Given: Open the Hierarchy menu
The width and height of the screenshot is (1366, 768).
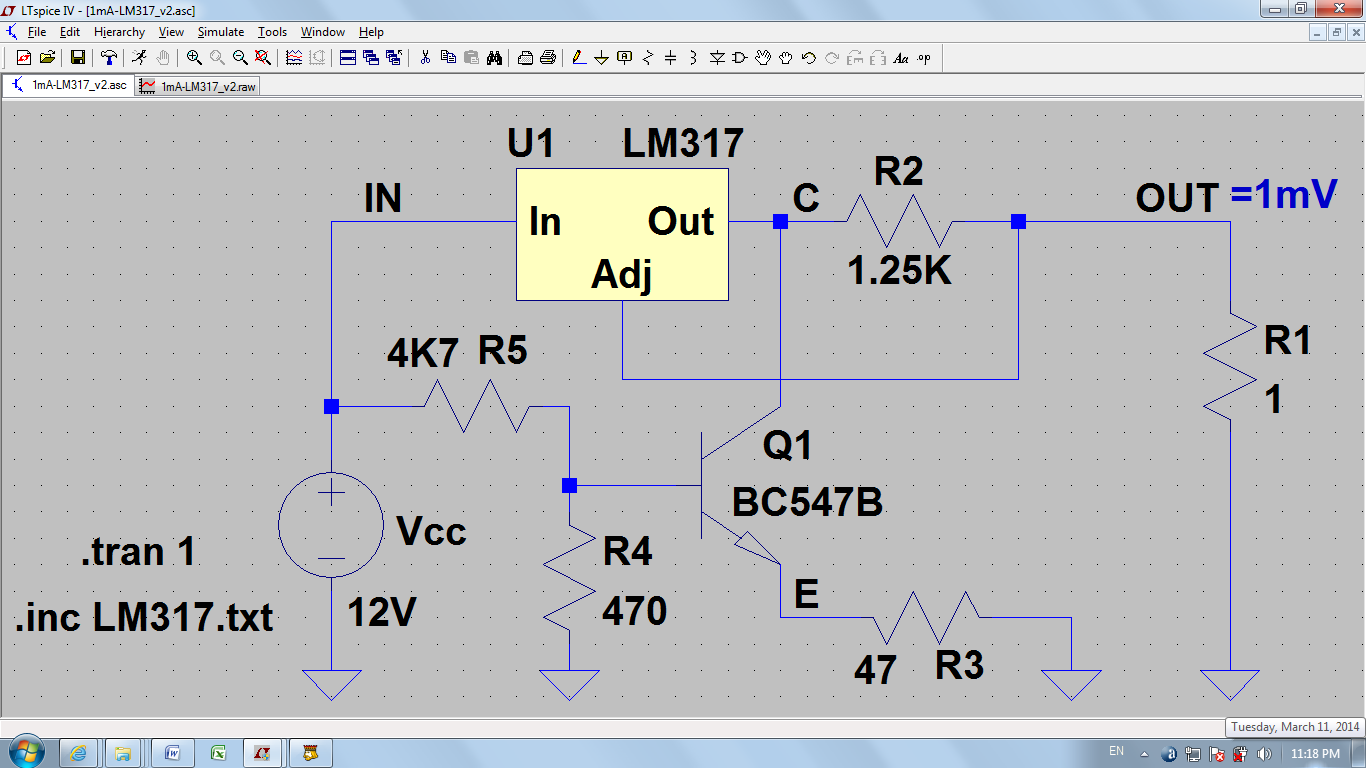Looking at the screenshot, I should click(x=119, y=32).
